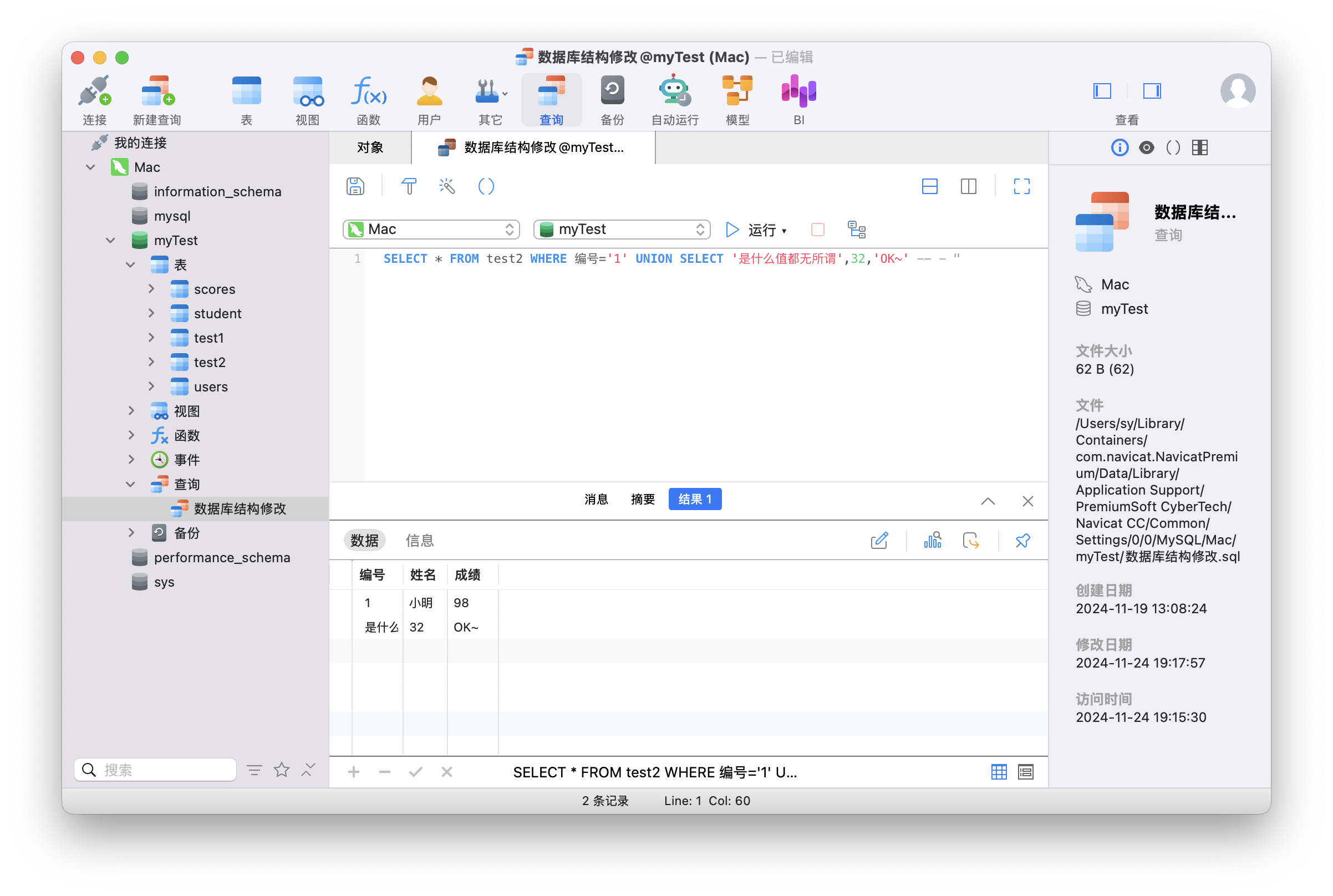Image resolution: width=1333 pixels, height=896 pixels.
Task: Open the chart icon in results toolbar
Action: [932, 541]
